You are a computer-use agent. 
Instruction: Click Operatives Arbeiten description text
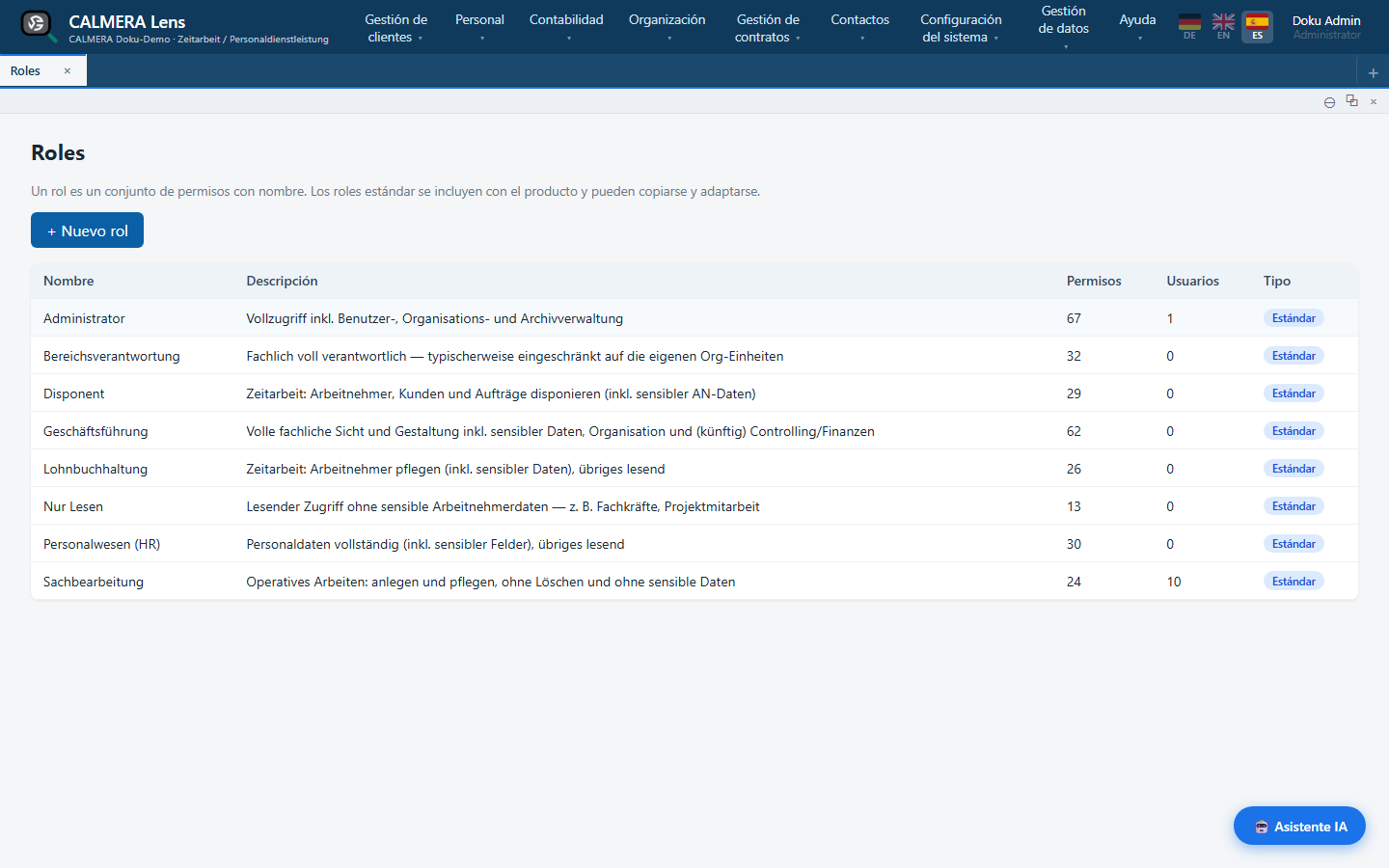tap(491, 582)
